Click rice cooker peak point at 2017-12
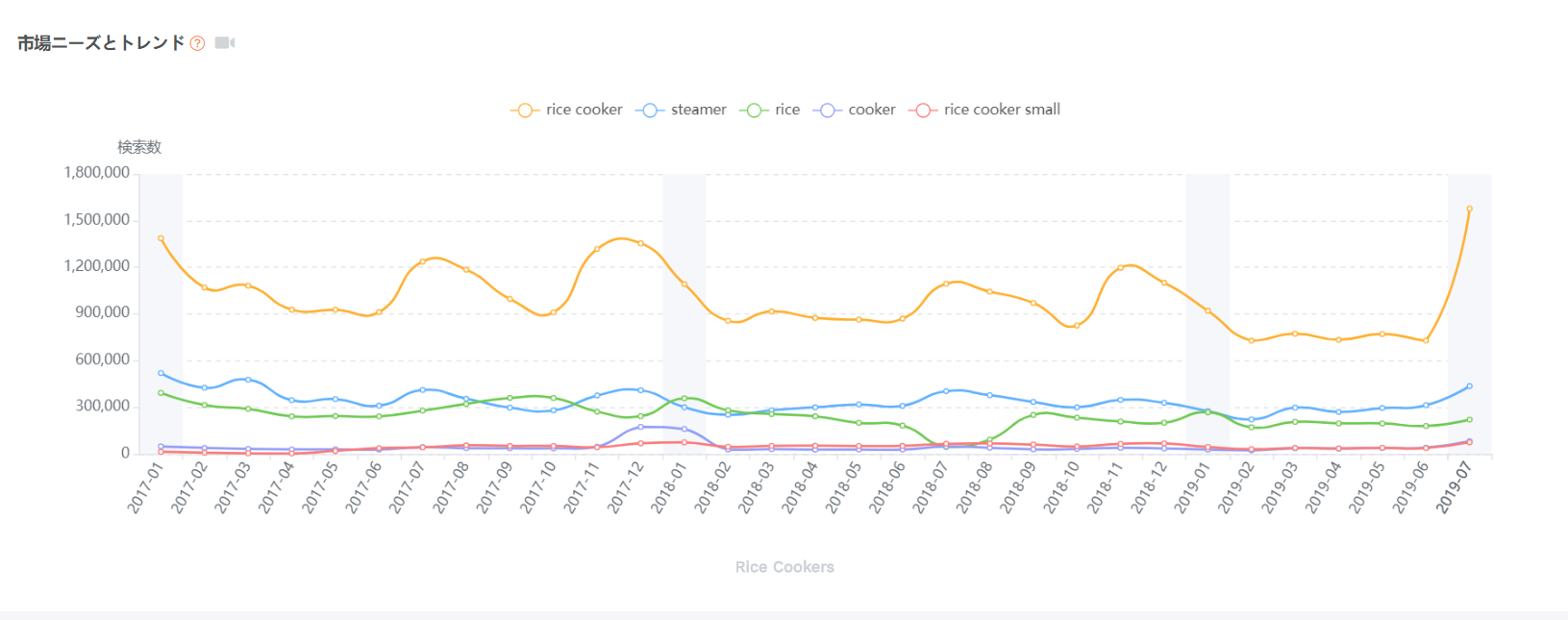The height and width of the screenshot is (620, 1568). [x=640, y=243]
